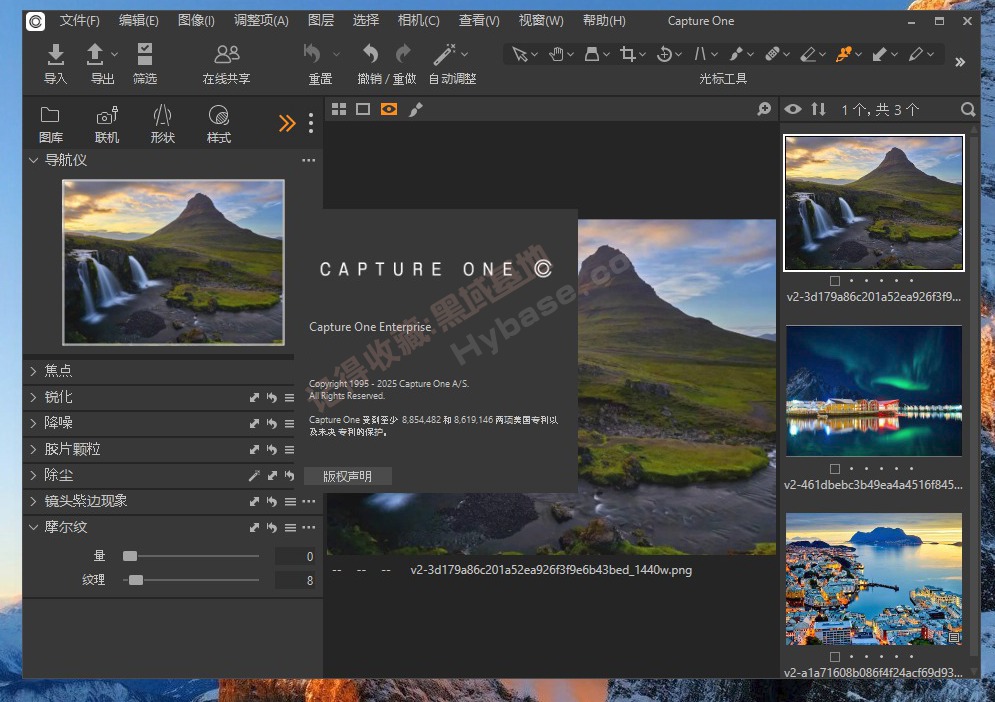This screenshot has width=995, height=702.
Task: Click the zoom magnifier in viewer bar
Action: click(764, 109)
